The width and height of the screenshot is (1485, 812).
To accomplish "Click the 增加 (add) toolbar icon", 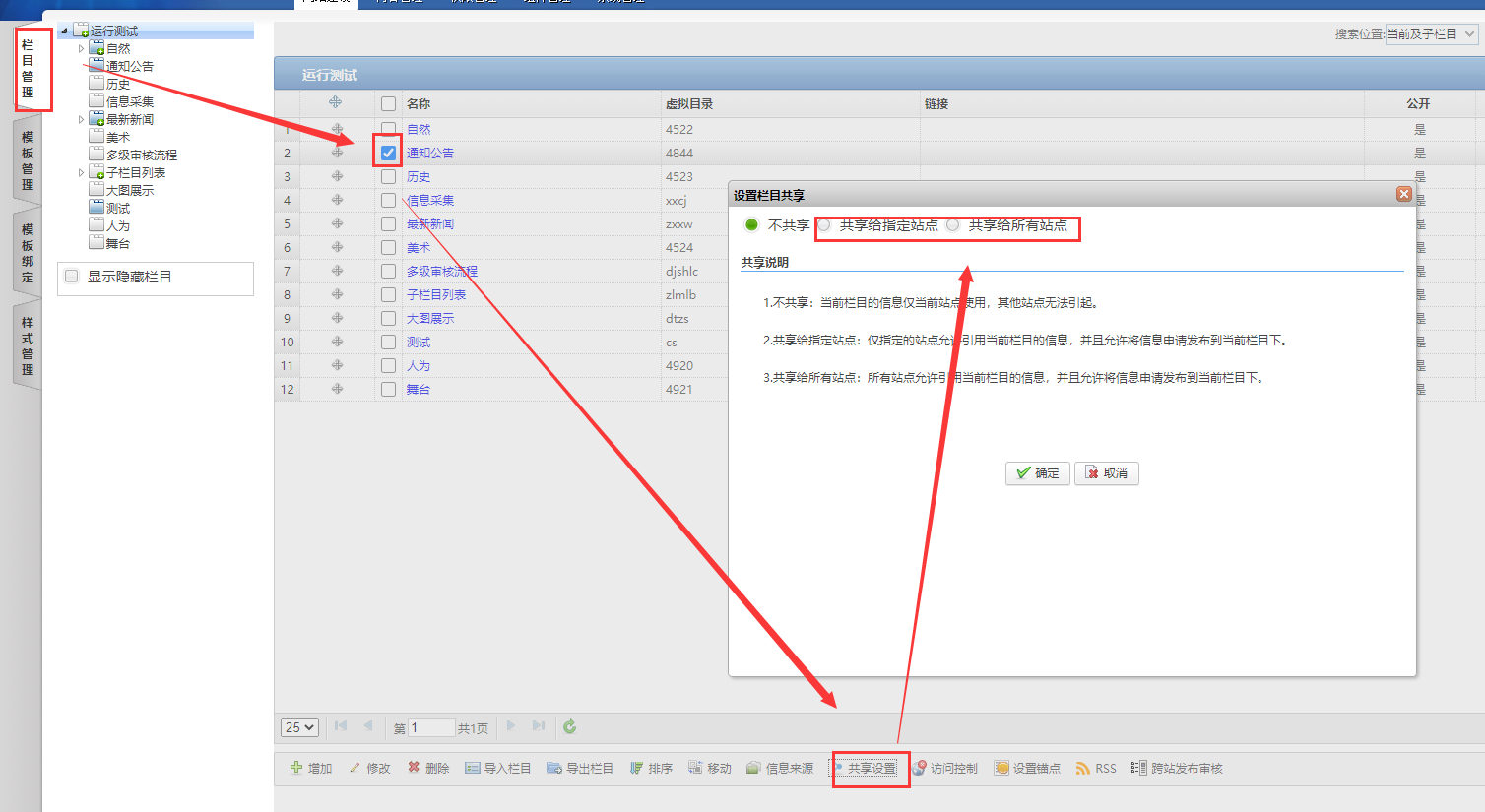I will click(296, 768).
